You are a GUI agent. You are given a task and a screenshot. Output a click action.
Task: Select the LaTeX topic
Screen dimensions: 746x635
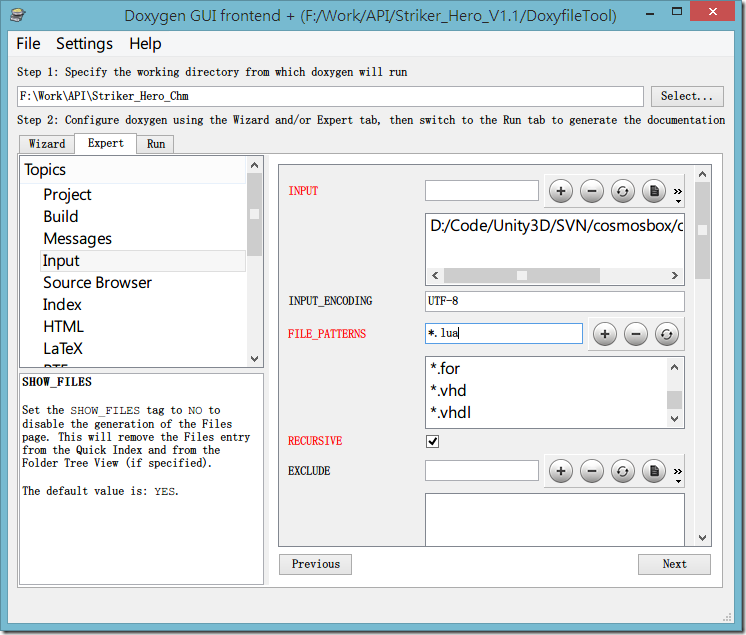63,348
